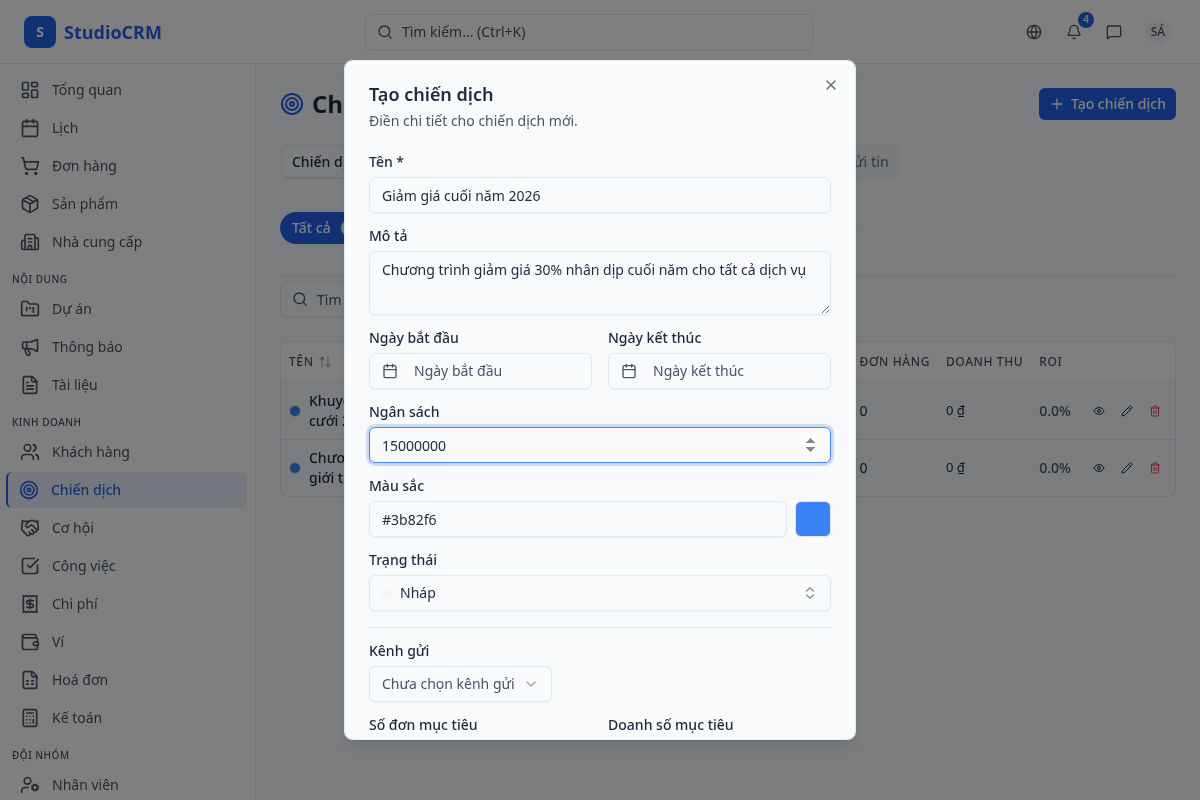Click the Ngân sách stepper arrows
Viewport: 1200px width, 800px height.
coord(810,445)
